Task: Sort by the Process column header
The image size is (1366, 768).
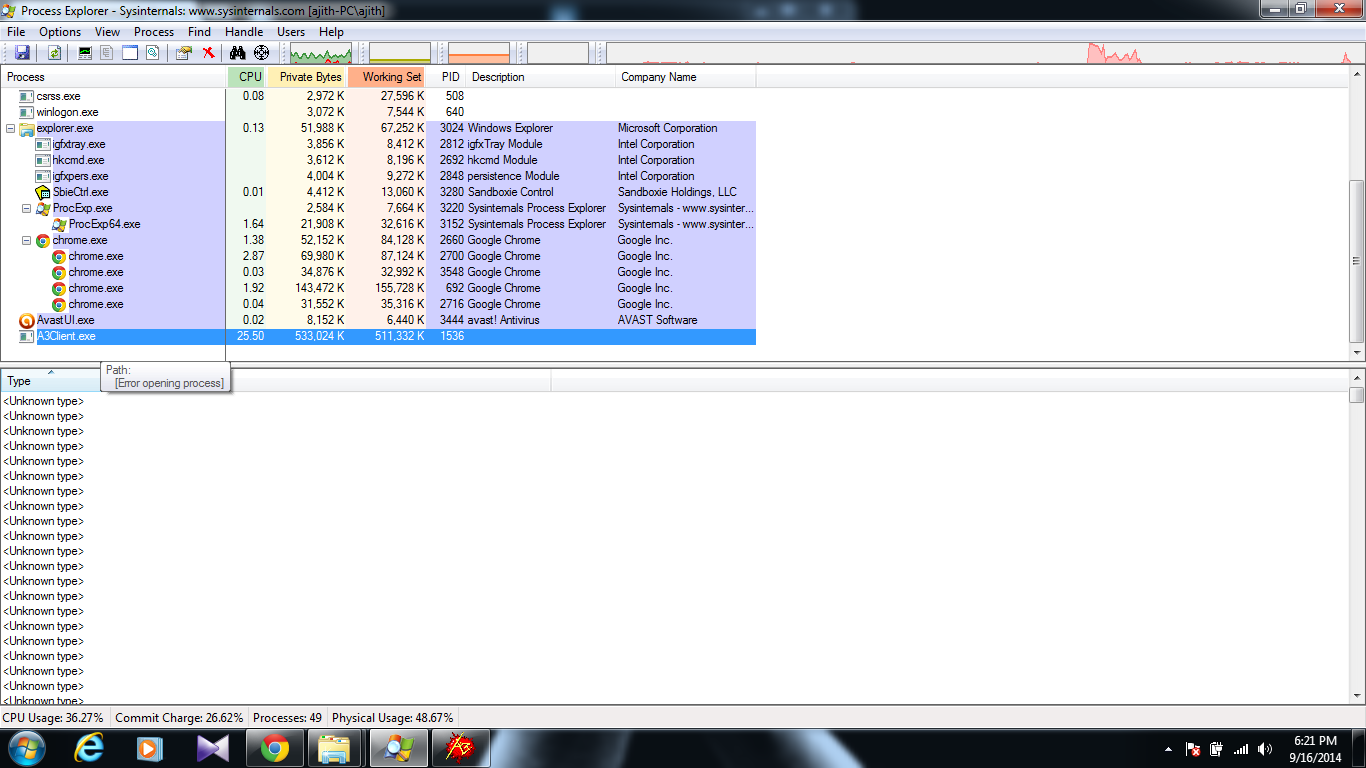Action: (x=114, y=77)
